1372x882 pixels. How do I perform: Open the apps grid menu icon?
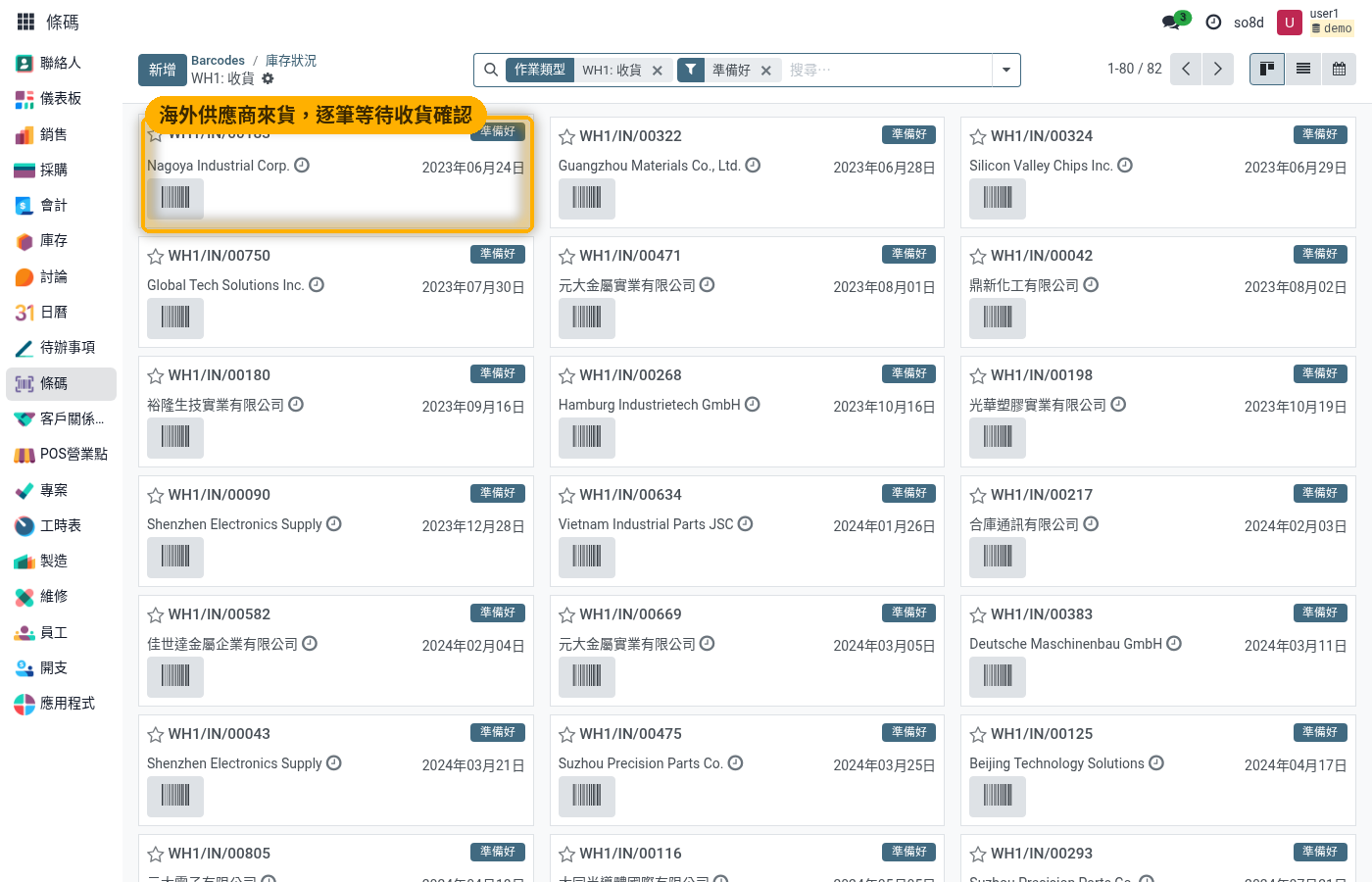pyautogui.click(x=26, y=22)
